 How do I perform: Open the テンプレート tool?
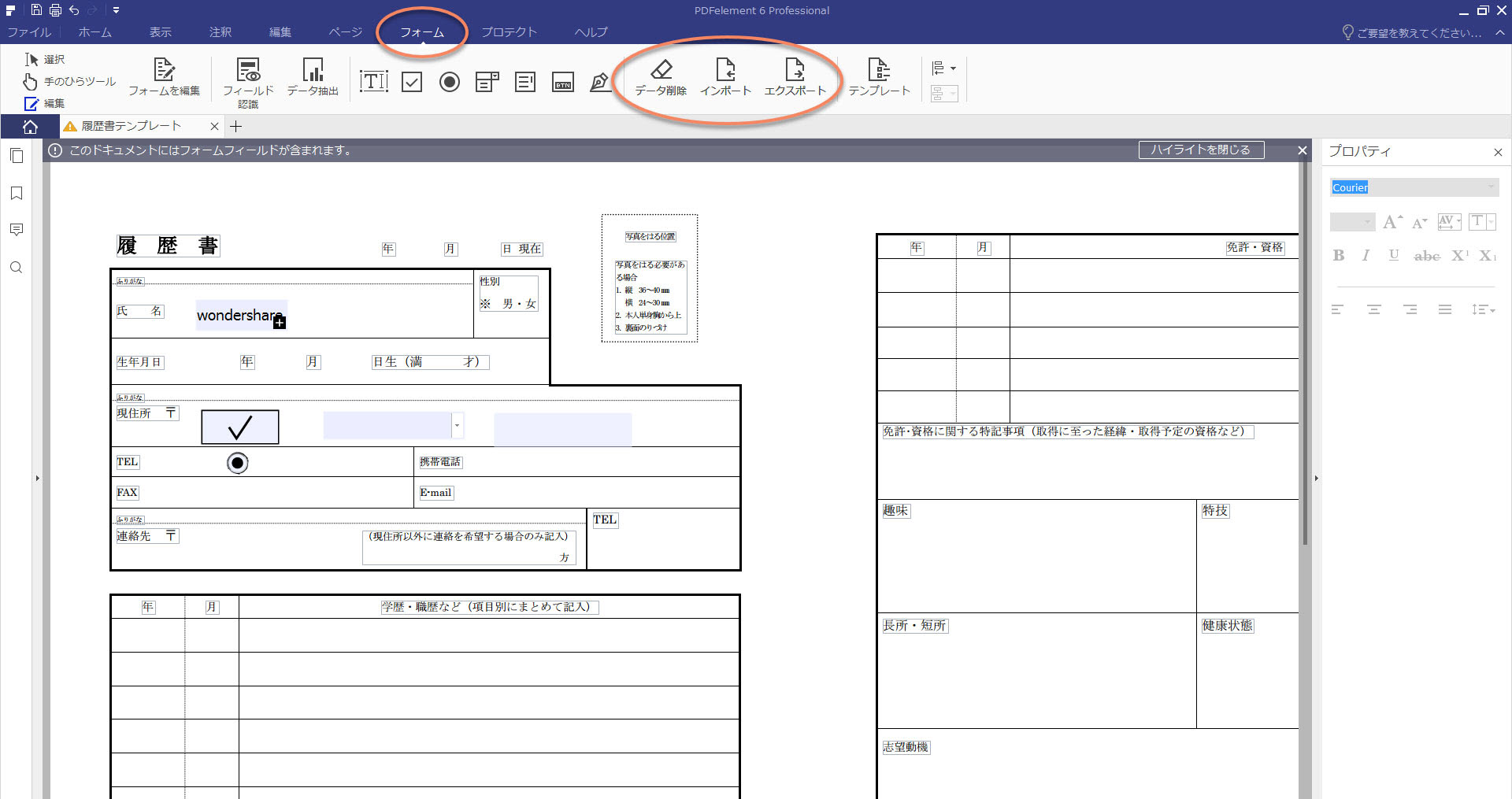tap(879, 77)
